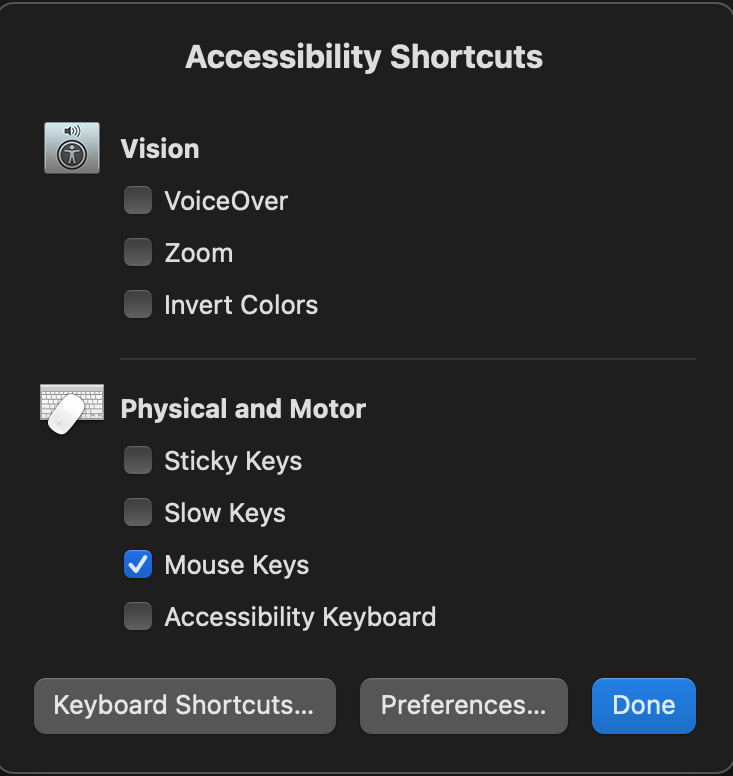Click the Vision section heading
733x776 pixels.
[x=160, y=149]
